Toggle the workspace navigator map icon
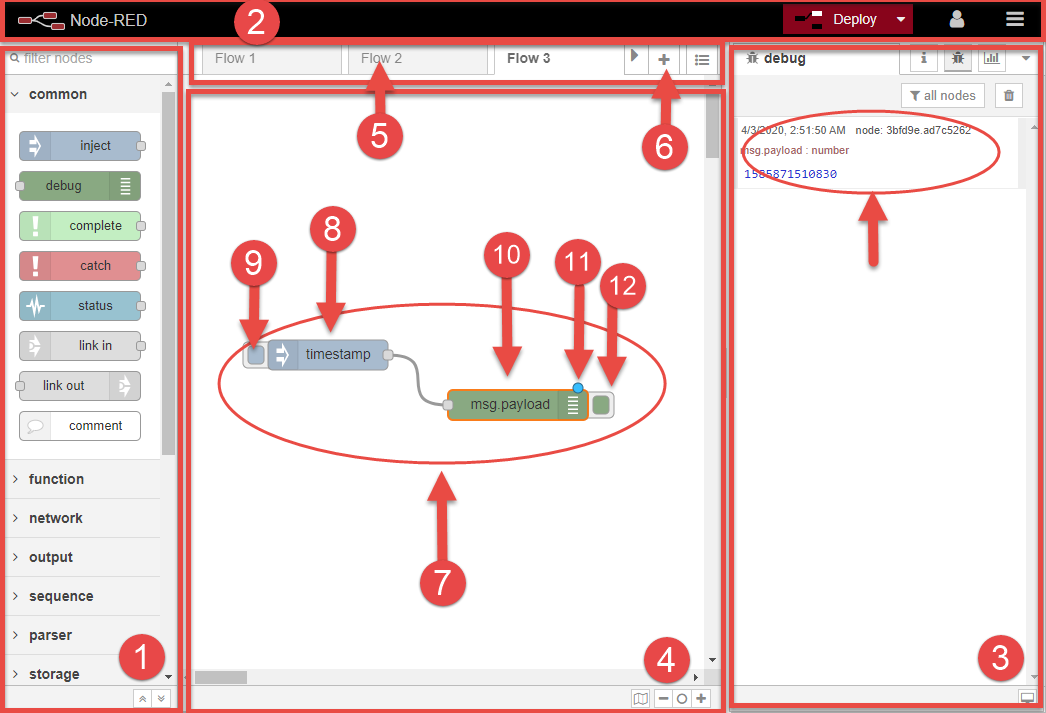The width and height of the screenshot is (1046, 713). tap(640, 698)
